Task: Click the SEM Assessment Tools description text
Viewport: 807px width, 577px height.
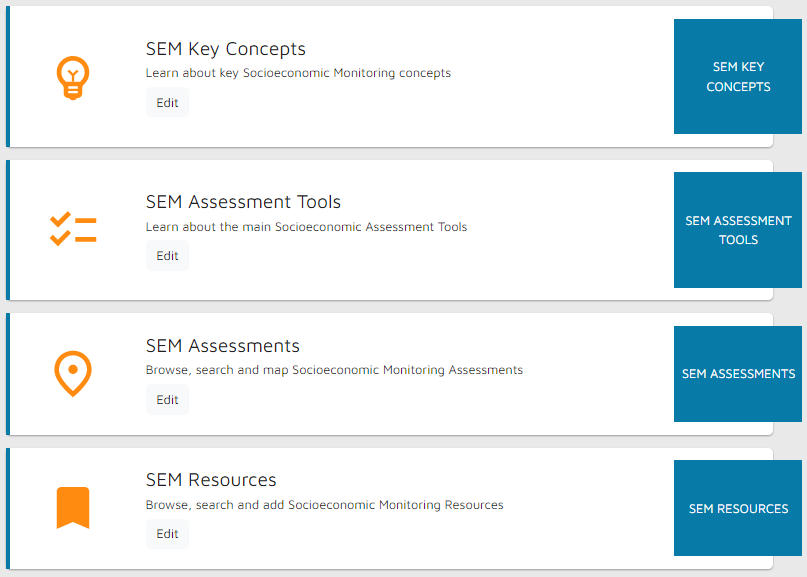Action: coord(306,226)
